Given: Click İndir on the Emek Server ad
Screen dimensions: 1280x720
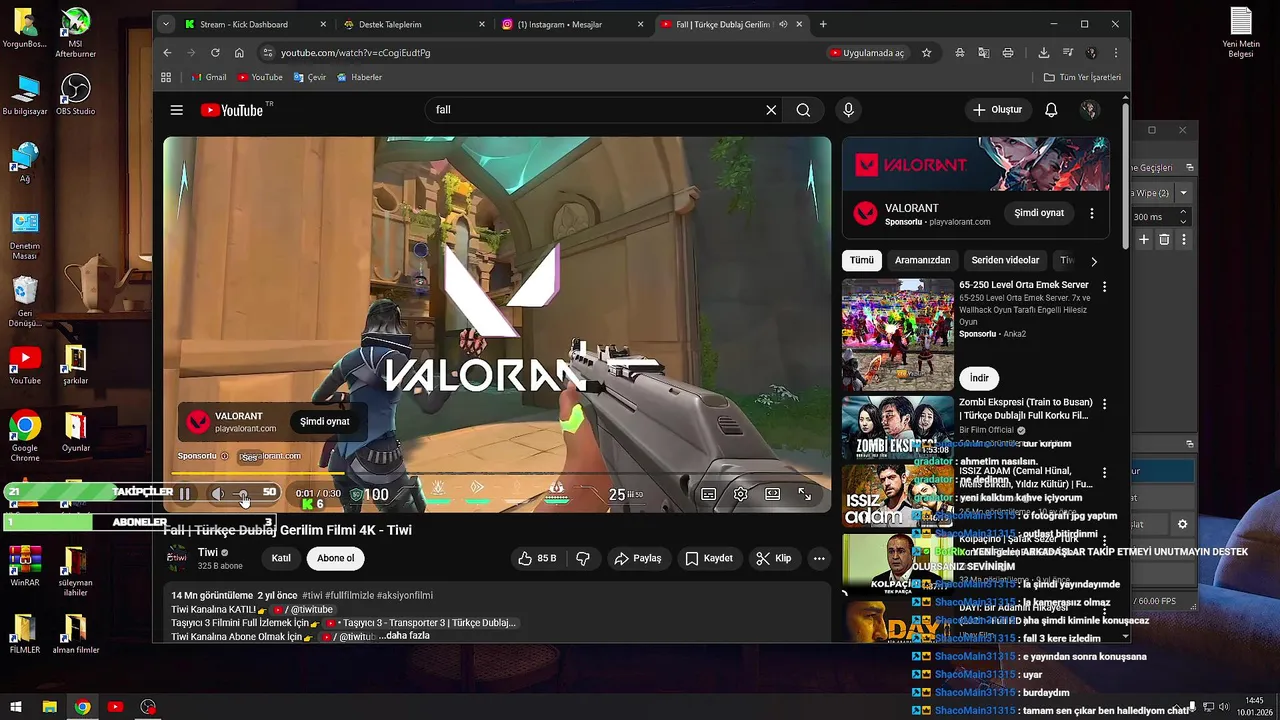Looking at the screenshot, I should pos(979,378).
